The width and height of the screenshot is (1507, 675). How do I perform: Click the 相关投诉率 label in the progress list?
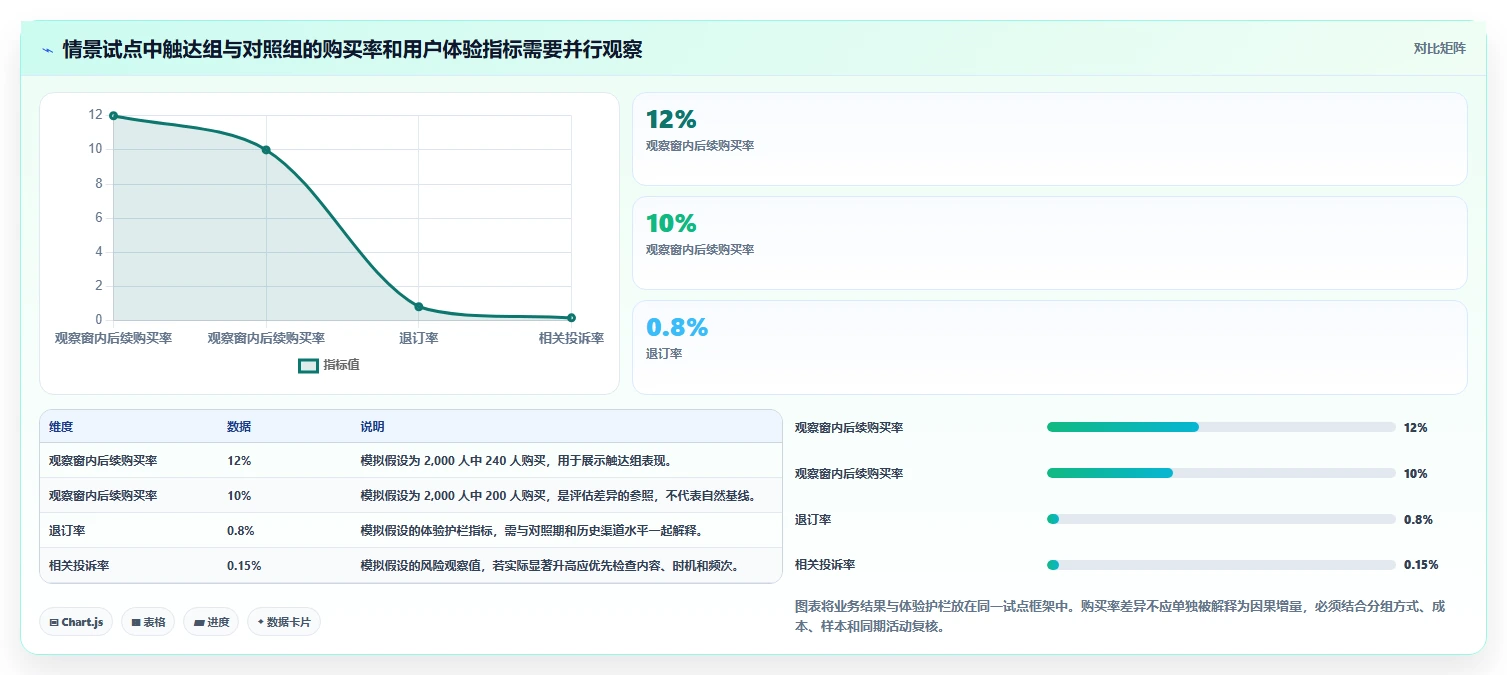(825, 565)
